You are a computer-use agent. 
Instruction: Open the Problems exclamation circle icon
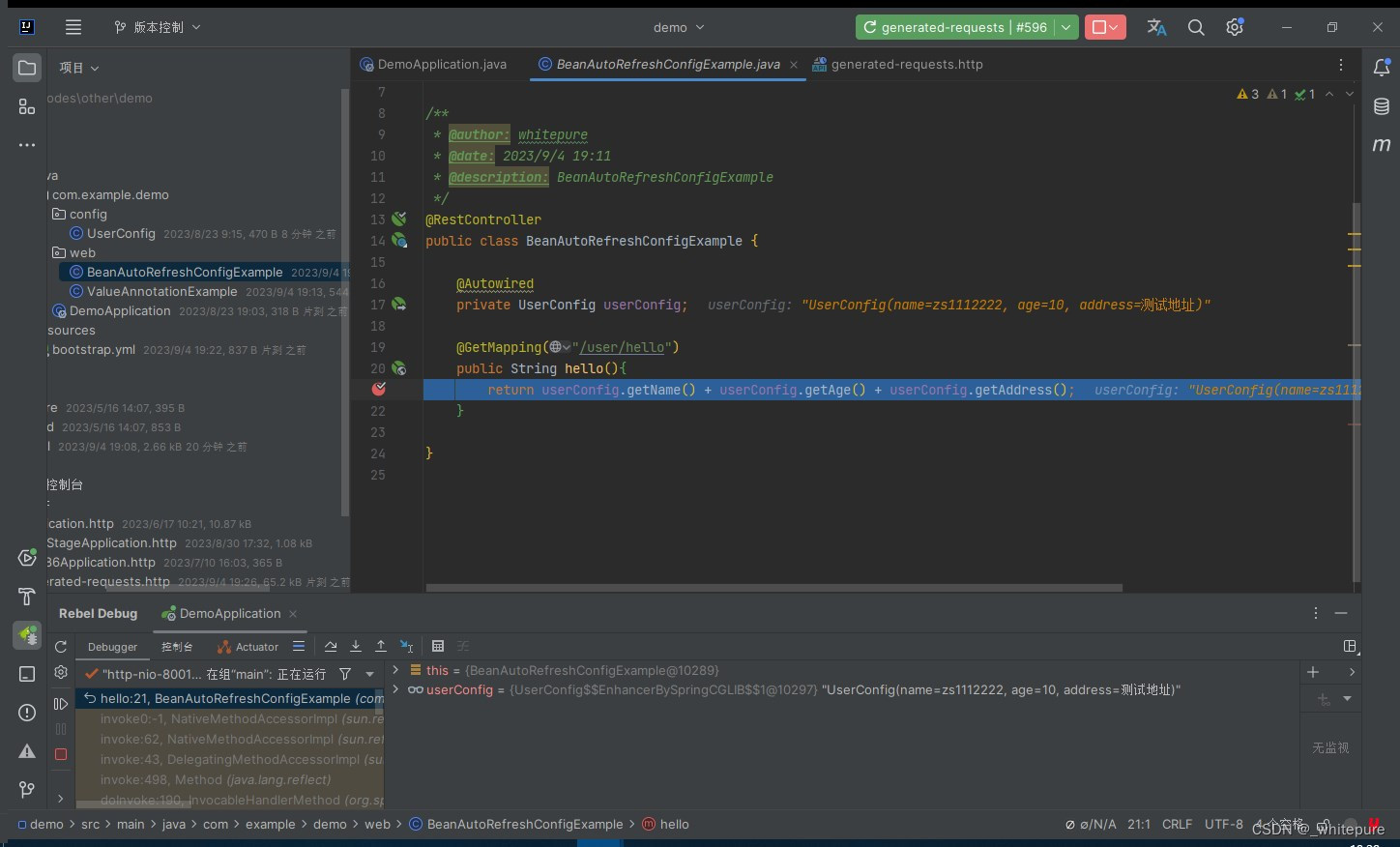click(27, 713)
